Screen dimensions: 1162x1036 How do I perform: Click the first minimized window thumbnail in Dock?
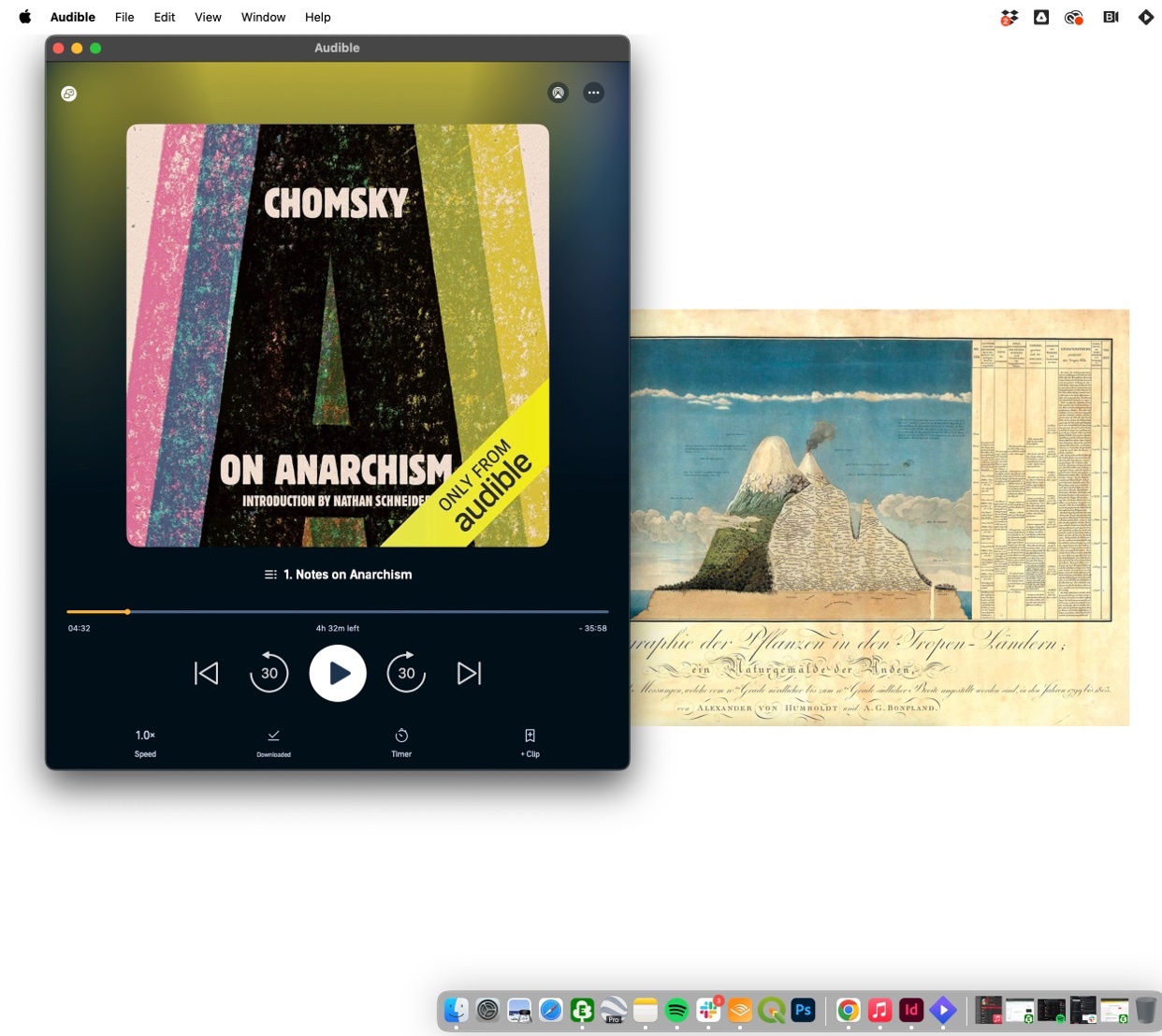click(x=989, y=1011)
